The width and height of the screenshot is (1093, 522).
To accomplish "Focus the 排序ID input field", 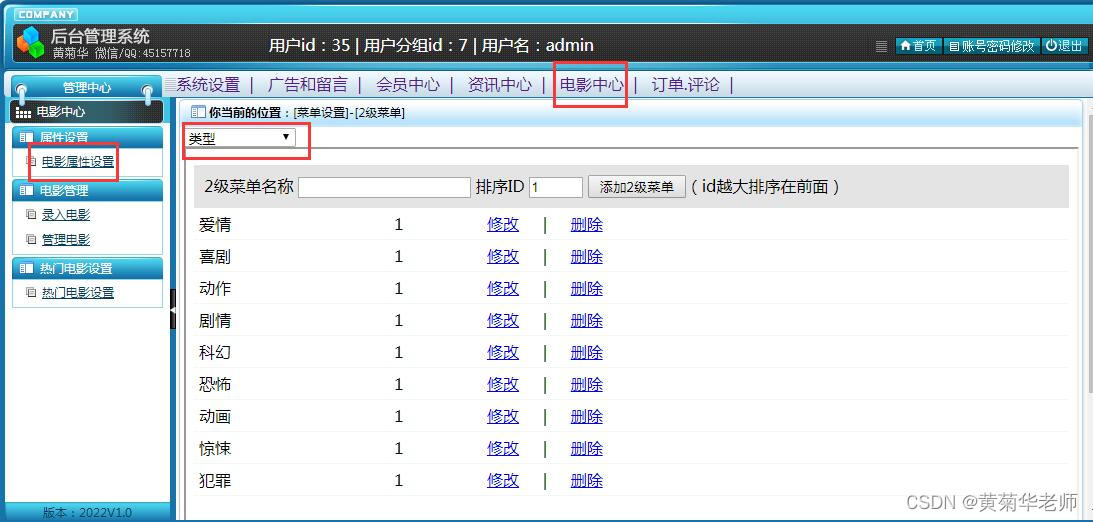I will point(556,187).
